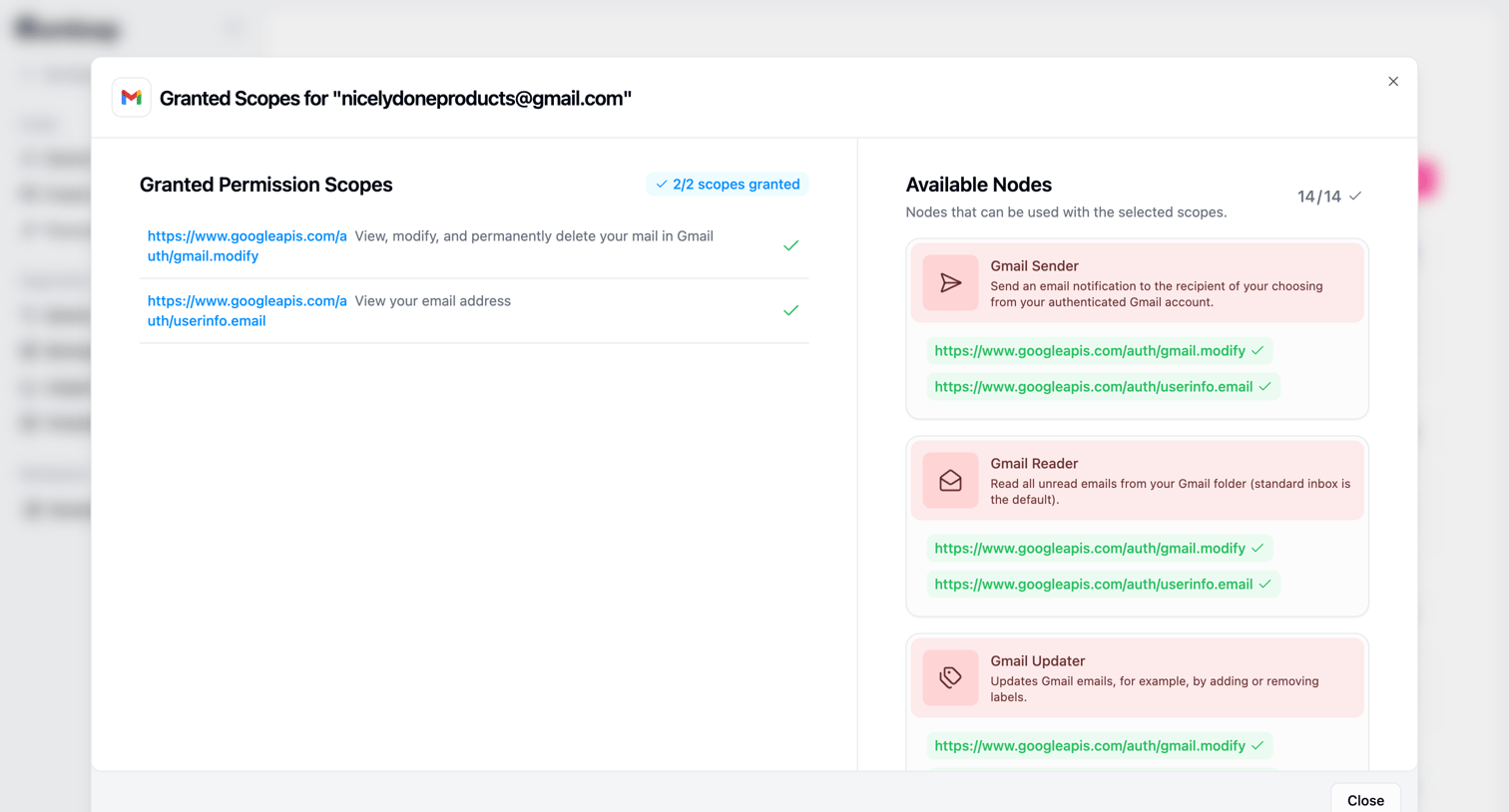Select userinfo.email chip under Gmail Reader
Viewport: 1509px width, 812px height.
pos(1103,585)
